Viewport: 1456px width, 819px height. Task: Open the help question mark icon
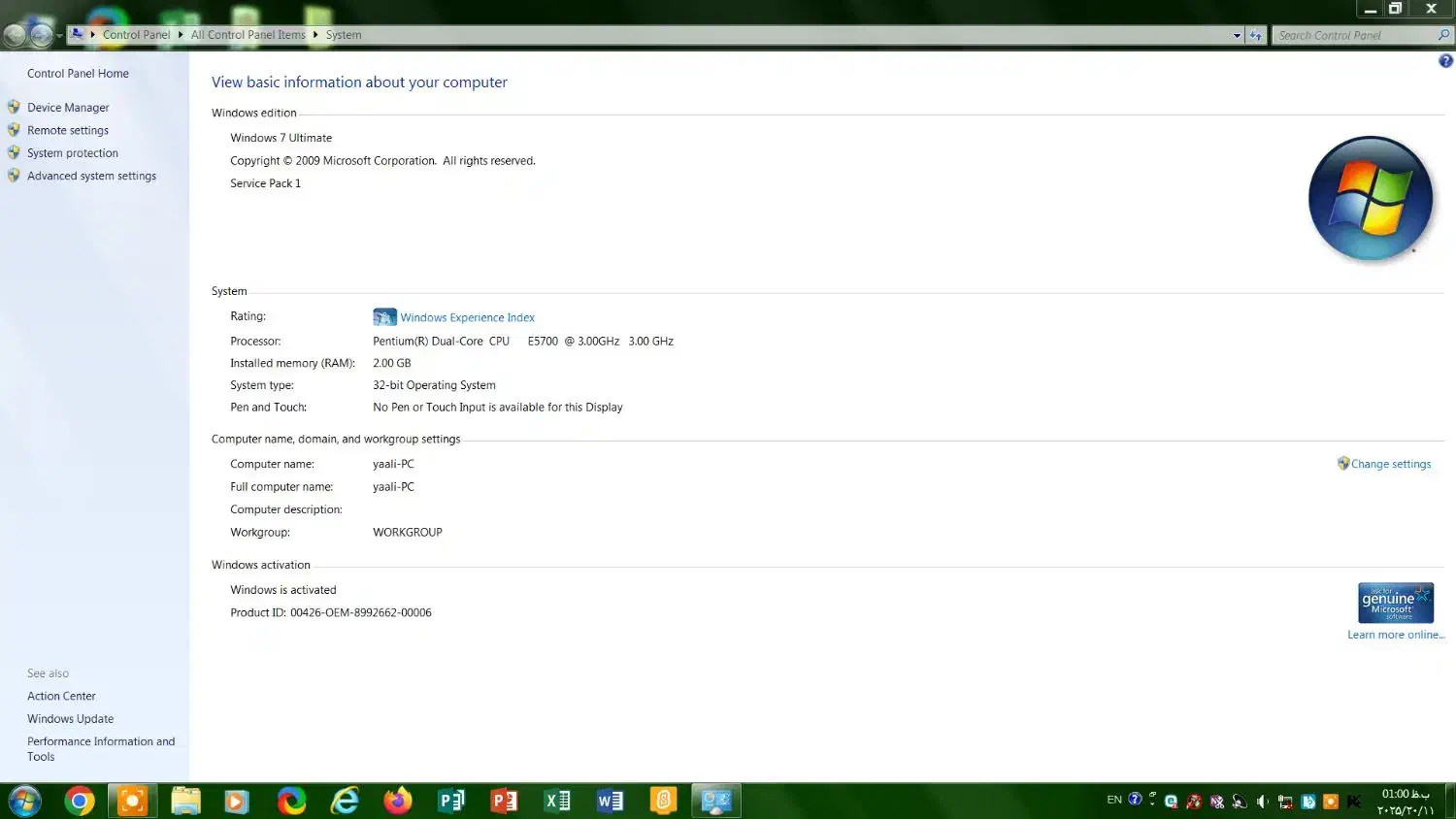click(1445, 61)
